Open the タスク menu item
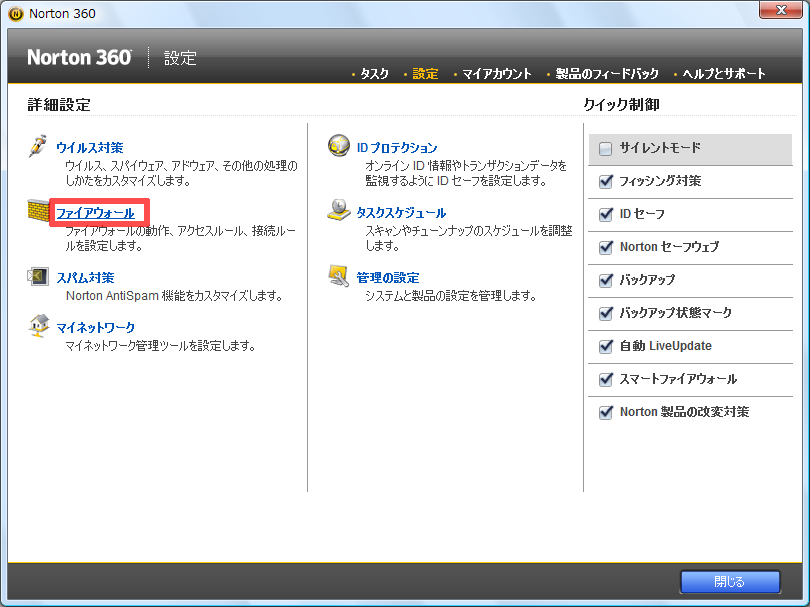Screen dimensions: 810x607 374,74
